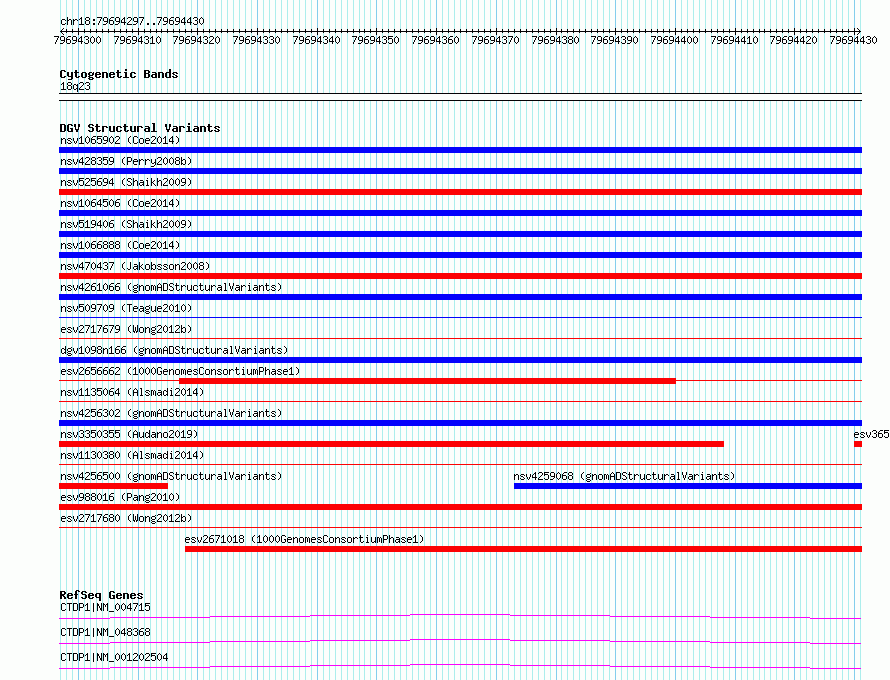The width and height of the screenshot is (890, 680).
Task: Click ruler position 79694350
Action: pyautogui.click(x=375, y=40)
